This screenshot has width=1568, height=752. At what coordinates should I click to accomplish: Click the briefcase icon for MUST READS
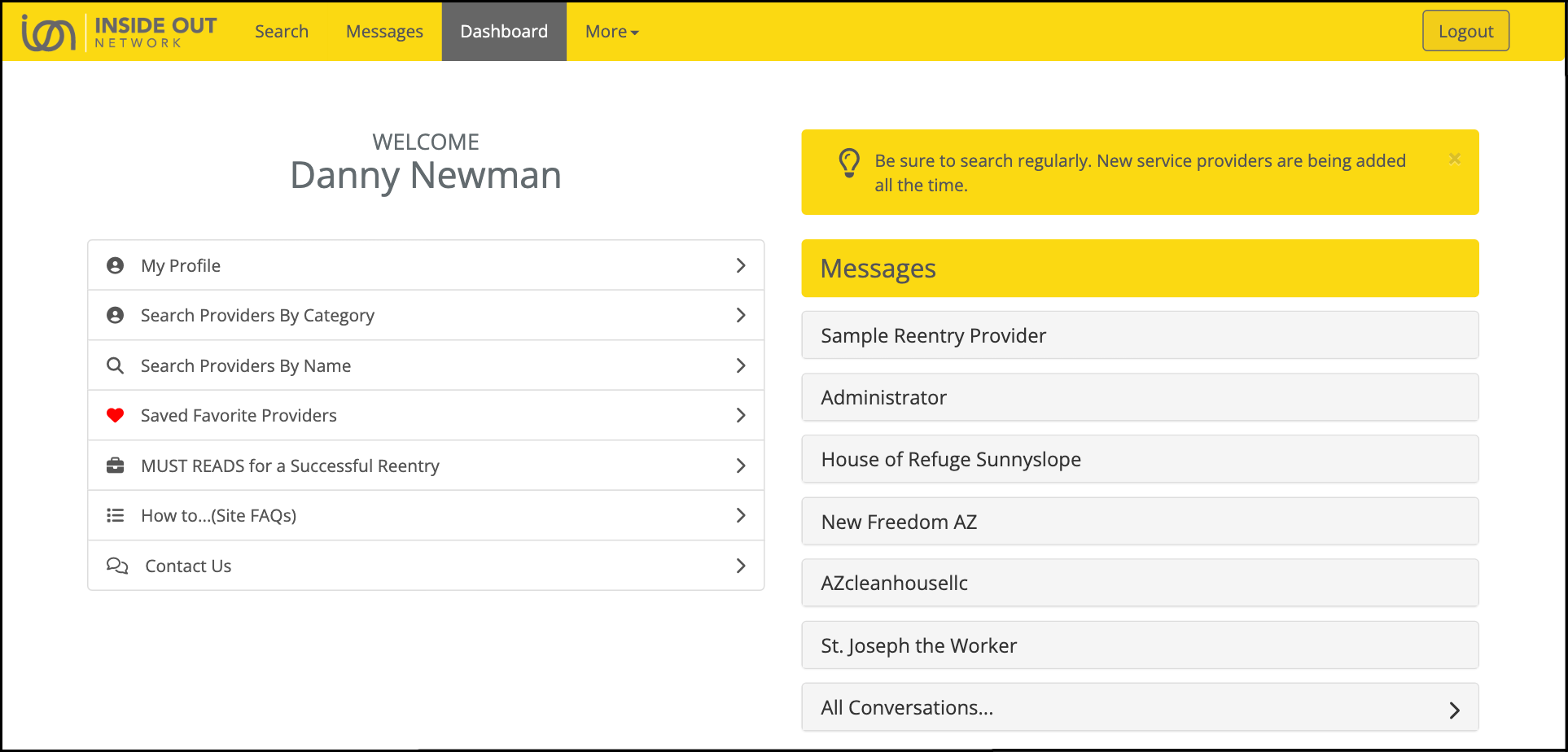[x=116, y=466]
